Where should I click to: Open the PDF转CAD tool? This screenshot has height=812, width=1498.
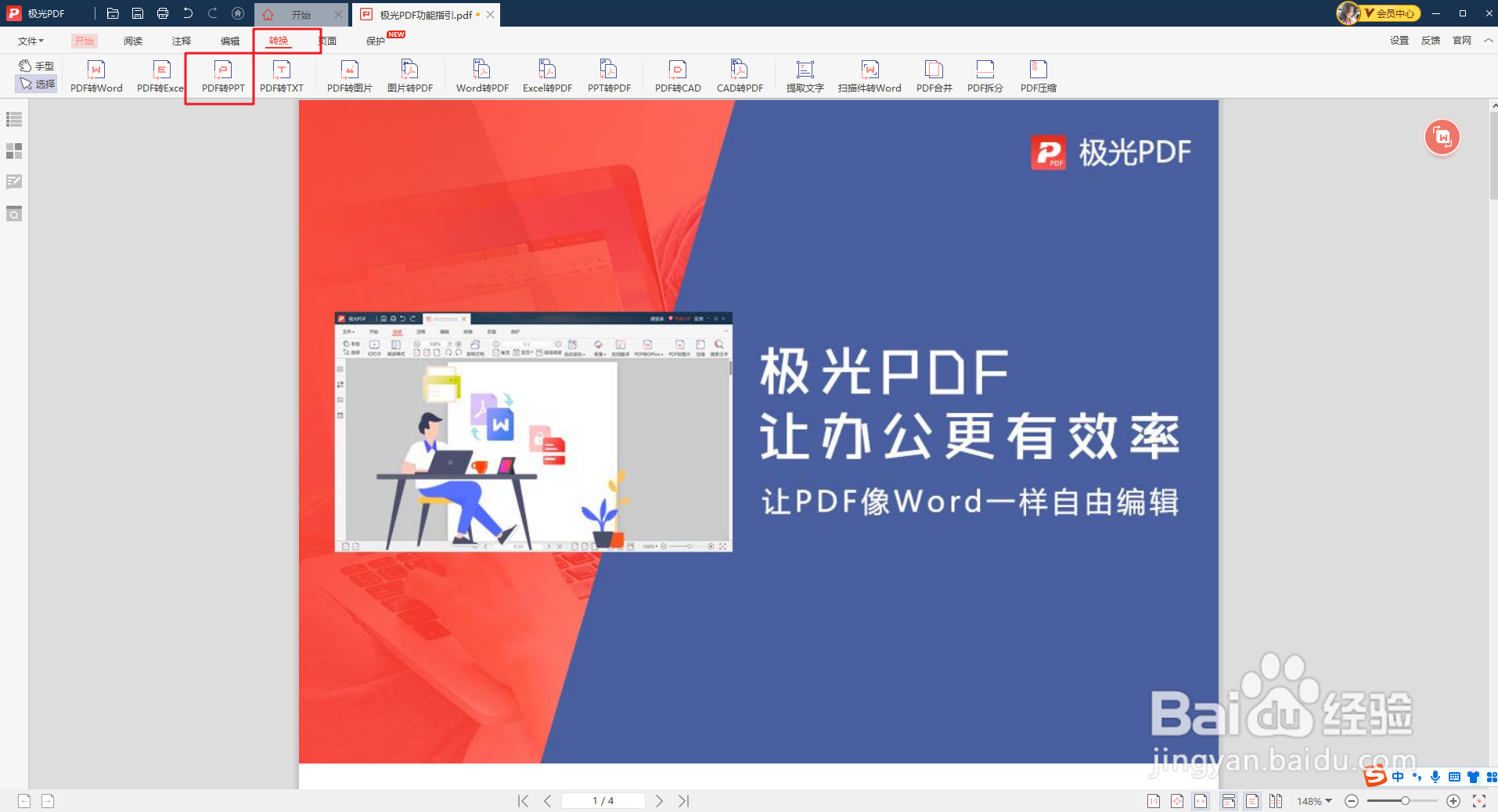678,77
